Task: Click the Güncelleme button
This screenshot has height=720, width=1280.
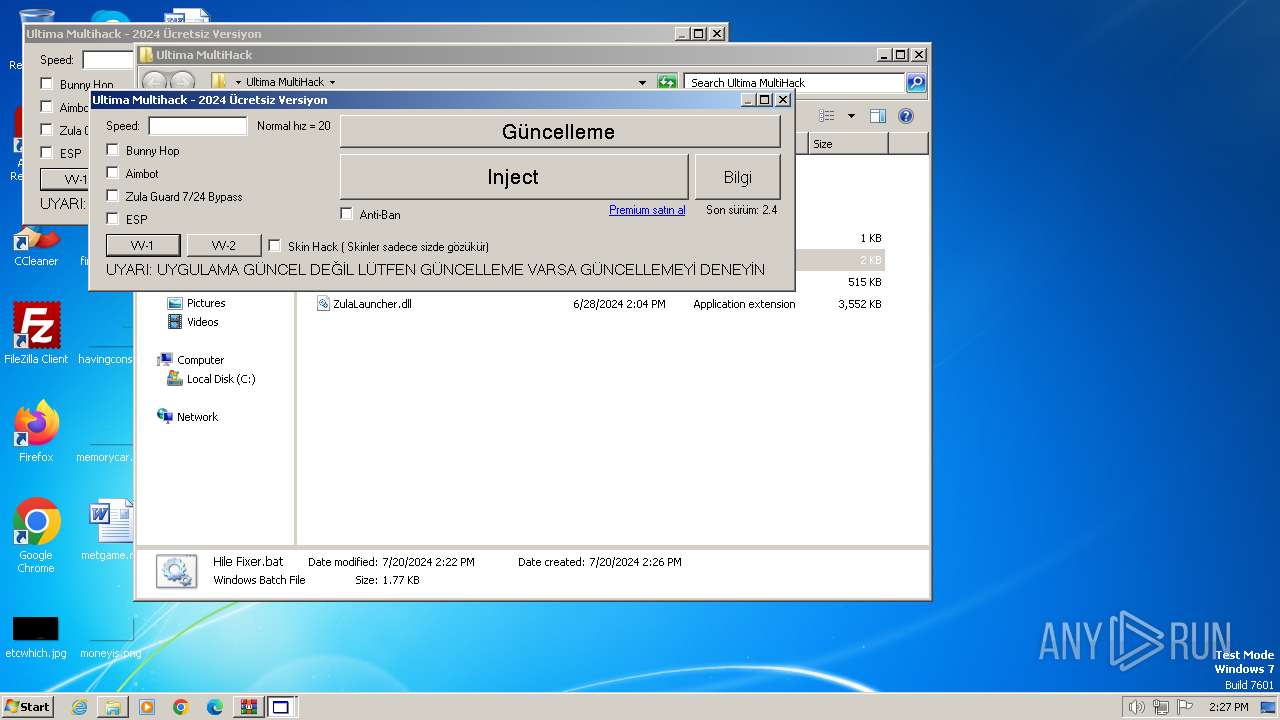Action: tap(559, 132)
